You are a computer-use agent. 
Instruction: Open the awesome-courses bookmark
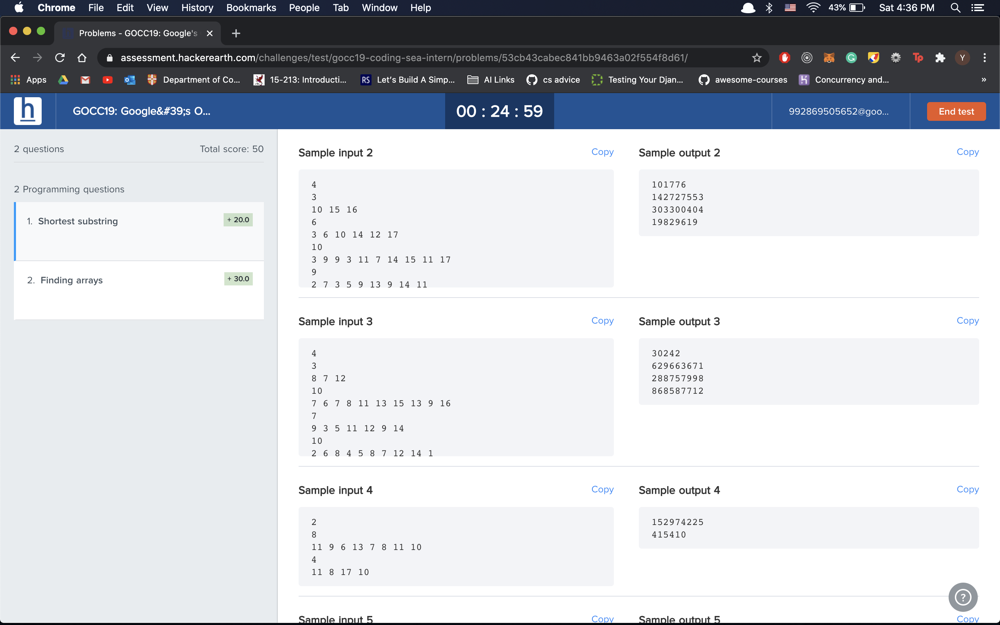click(743, 80)
